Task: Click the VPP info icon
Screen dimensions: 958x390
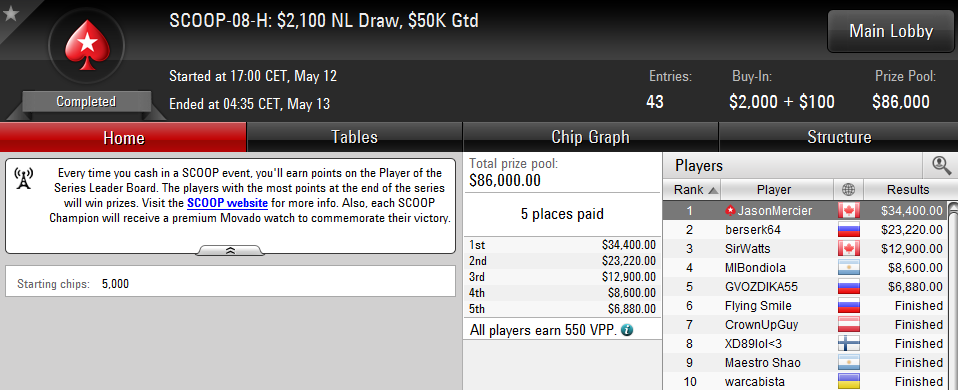Action: coord(626,330)
